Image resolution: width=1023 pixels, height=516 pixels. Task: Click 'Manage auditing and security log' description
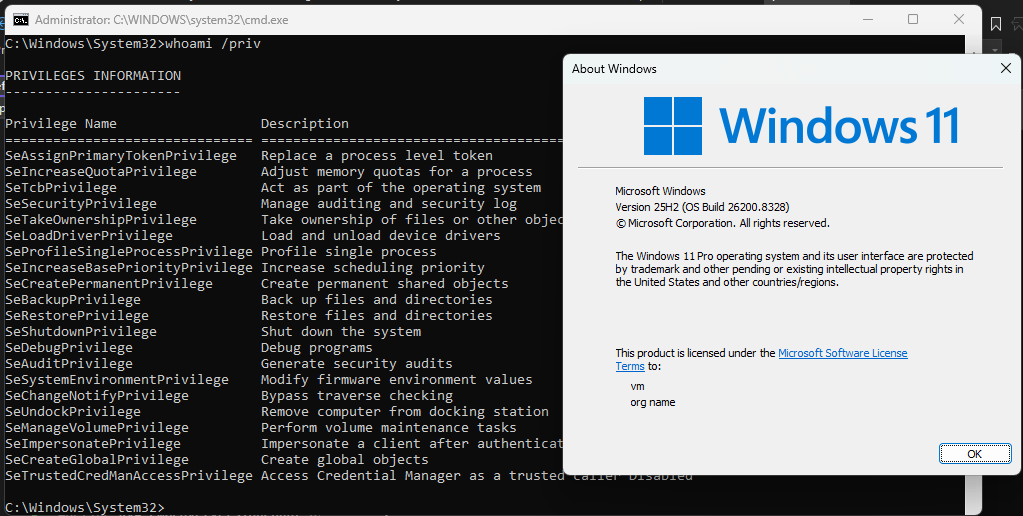[389, 204]
